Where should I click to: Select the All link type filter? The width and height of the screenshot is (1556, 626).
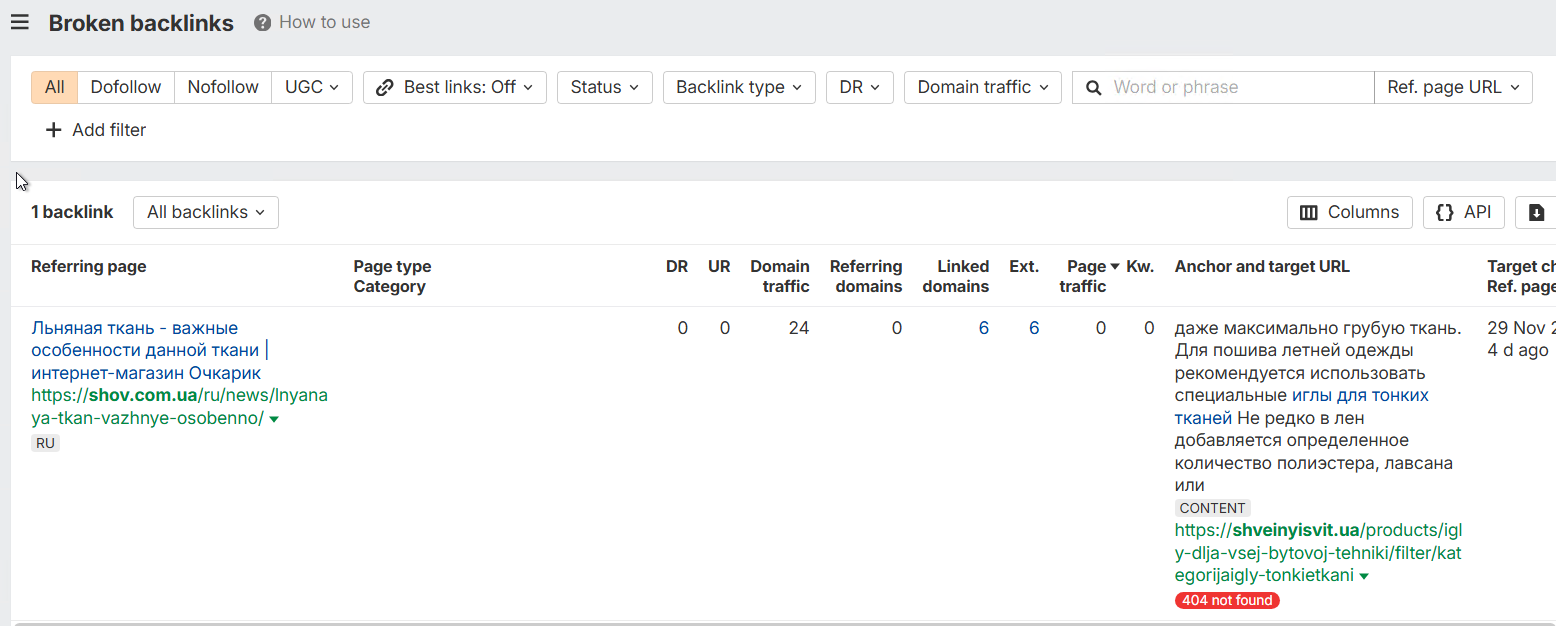pos(54,88)
